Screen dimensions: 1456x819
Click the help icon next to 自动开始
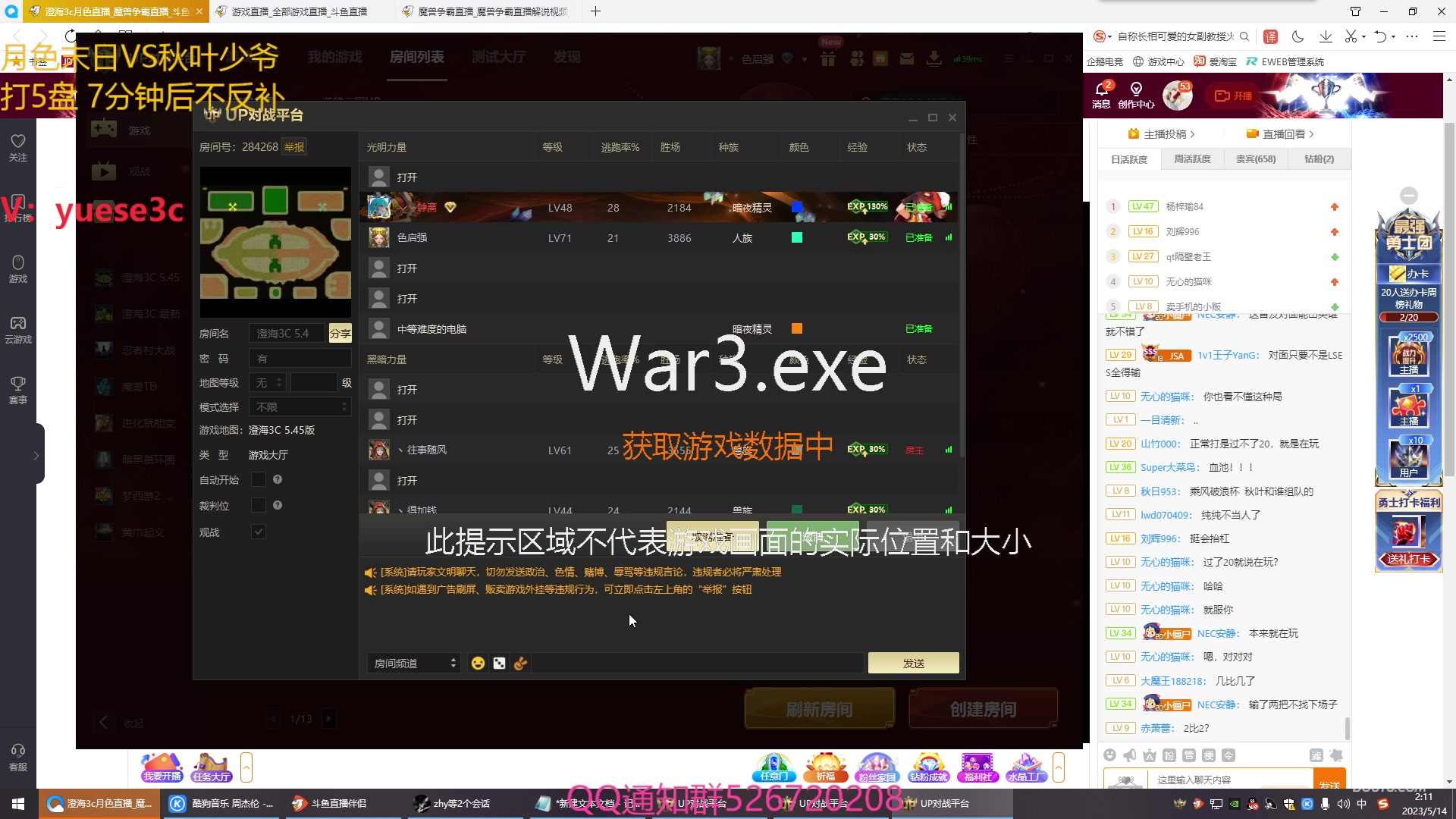pos(278,479)
